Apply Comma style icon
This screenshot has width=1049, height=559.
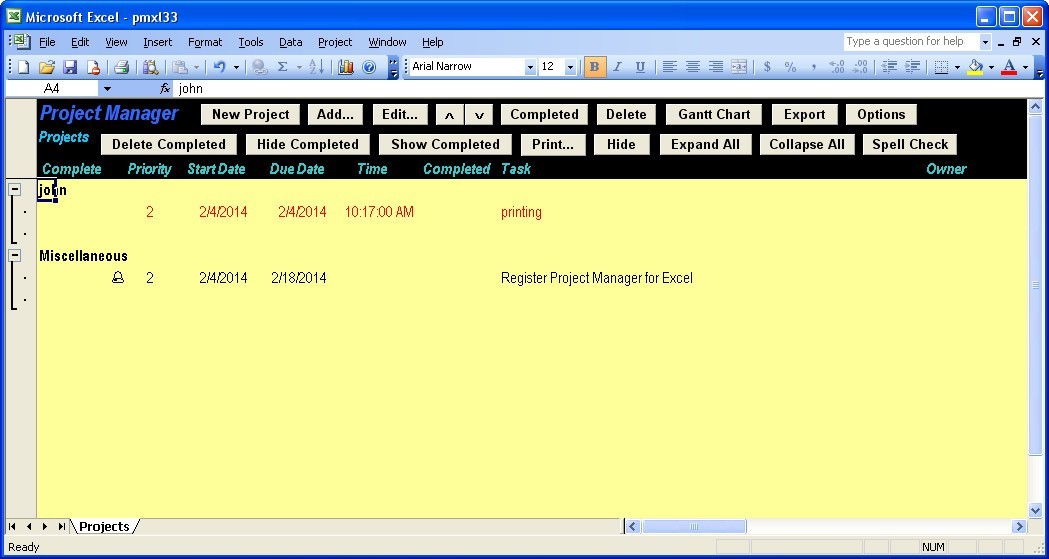[814, 67]
